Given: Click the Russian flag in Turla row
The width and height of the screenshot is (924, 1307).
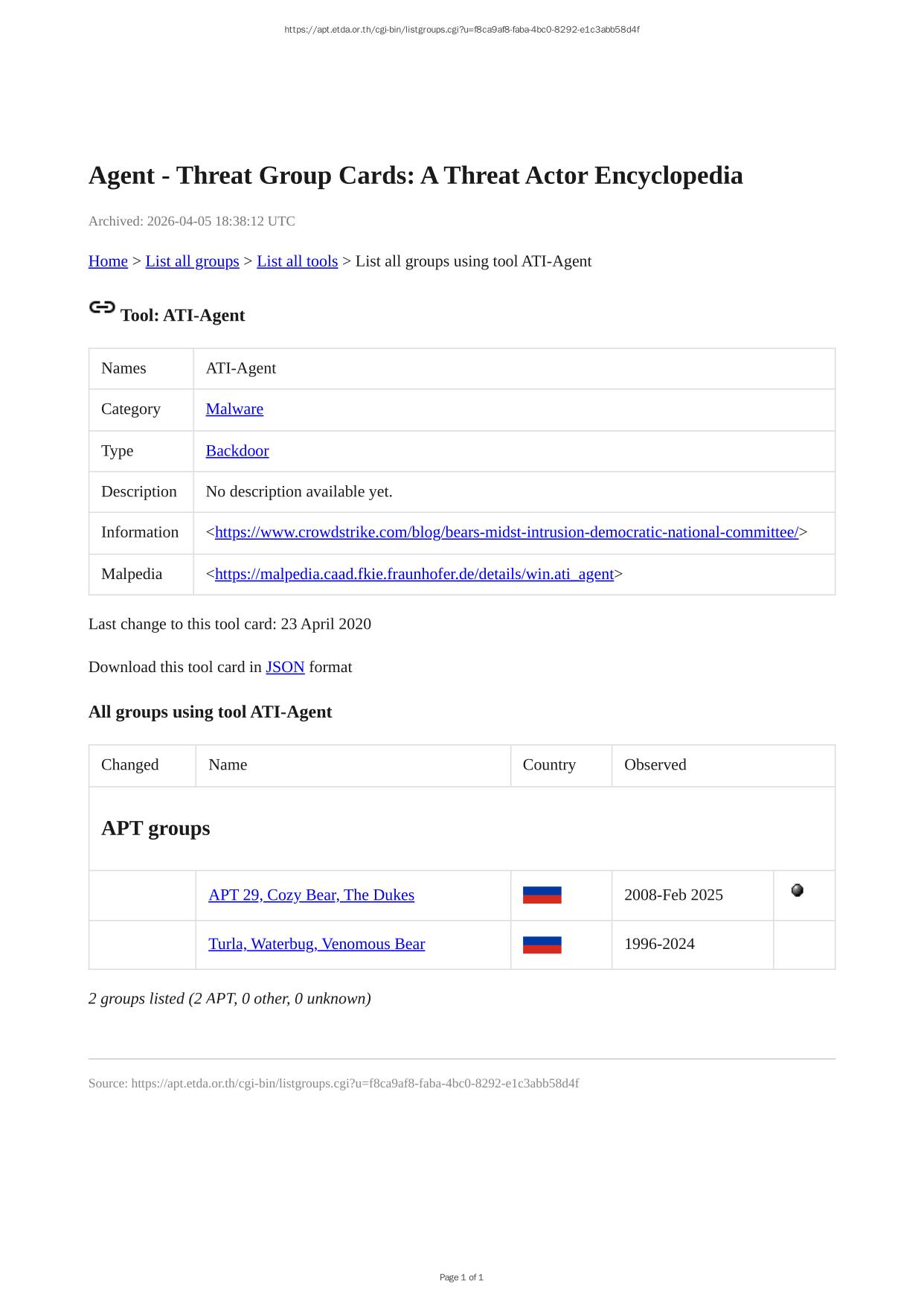Looking at the screenshot, I should click(x=542, y=945).
